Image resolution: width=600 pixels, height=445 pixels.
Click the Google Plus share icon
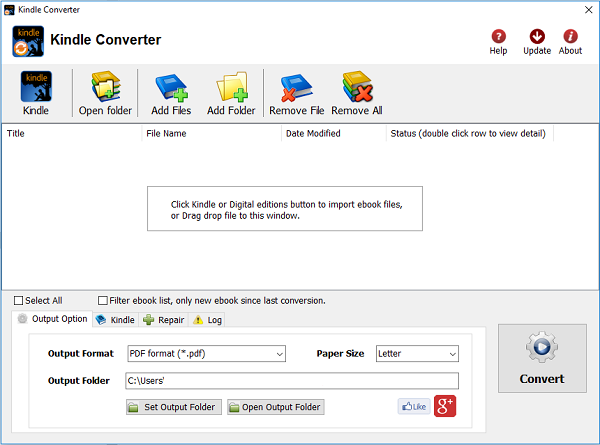(445, 406)
